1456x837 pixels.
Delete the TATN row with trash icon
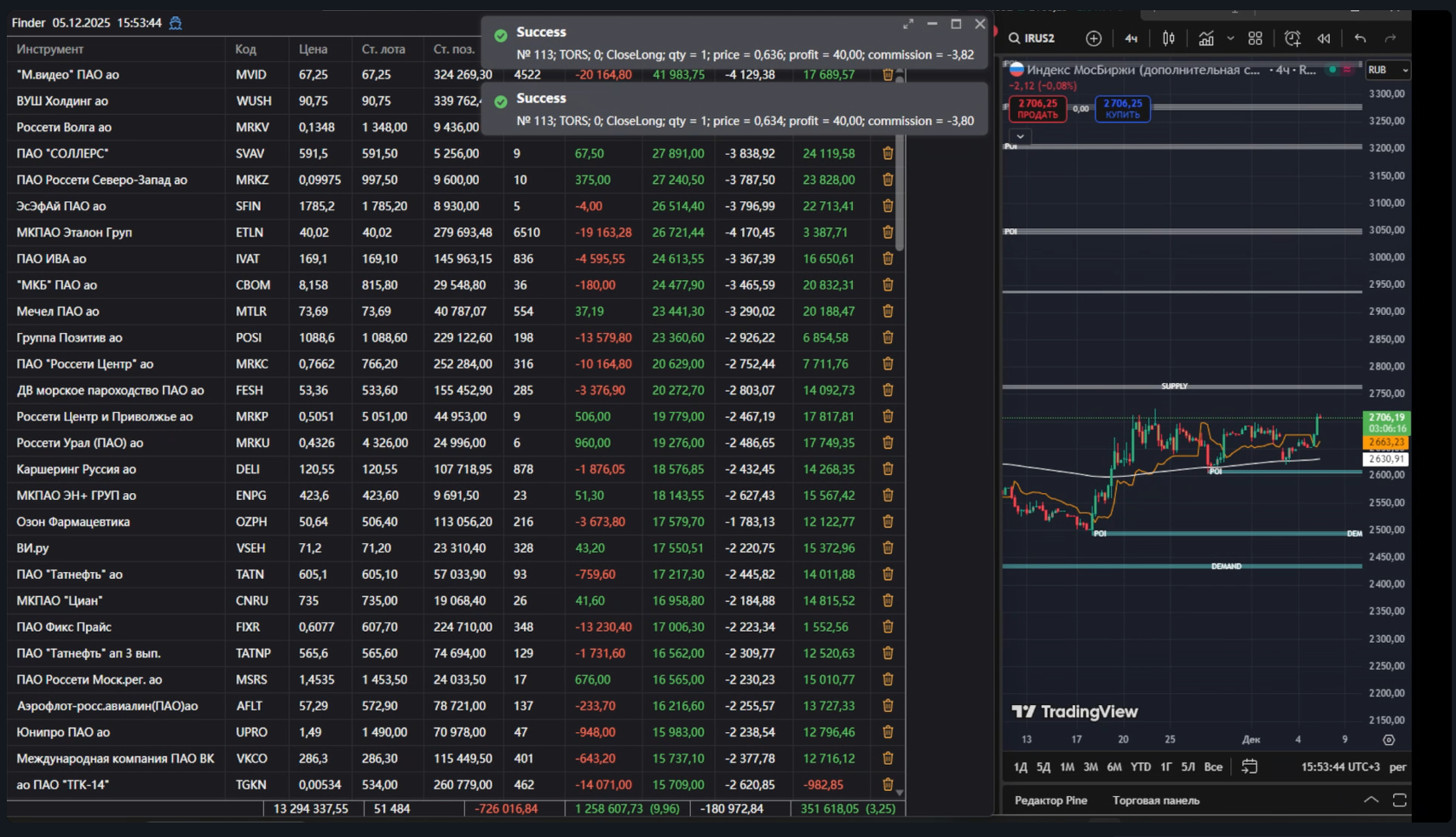point(888,575)
